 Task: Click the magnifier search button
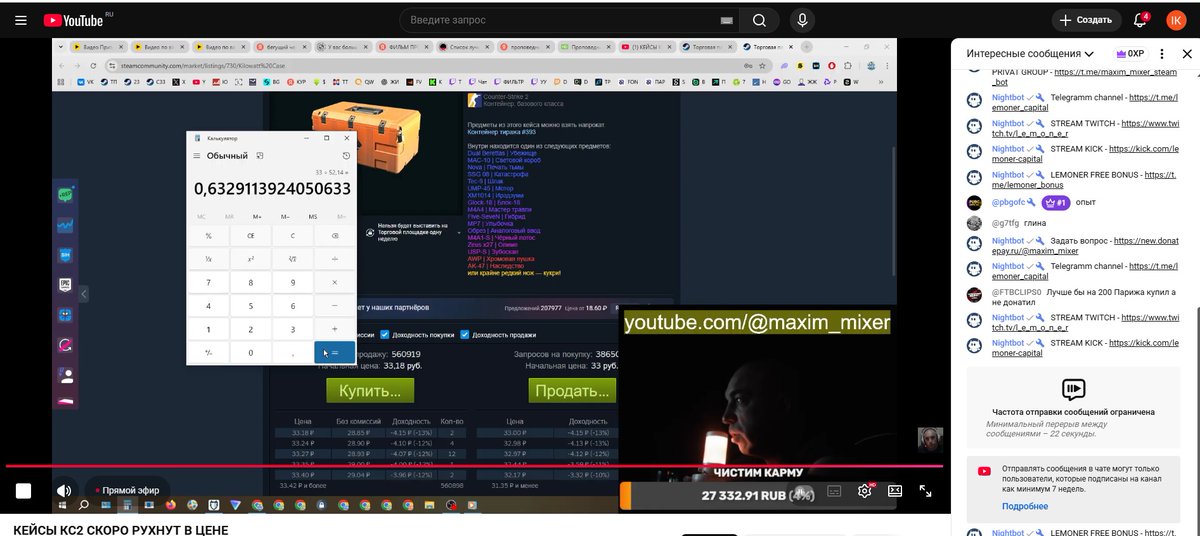pos(760,20)
